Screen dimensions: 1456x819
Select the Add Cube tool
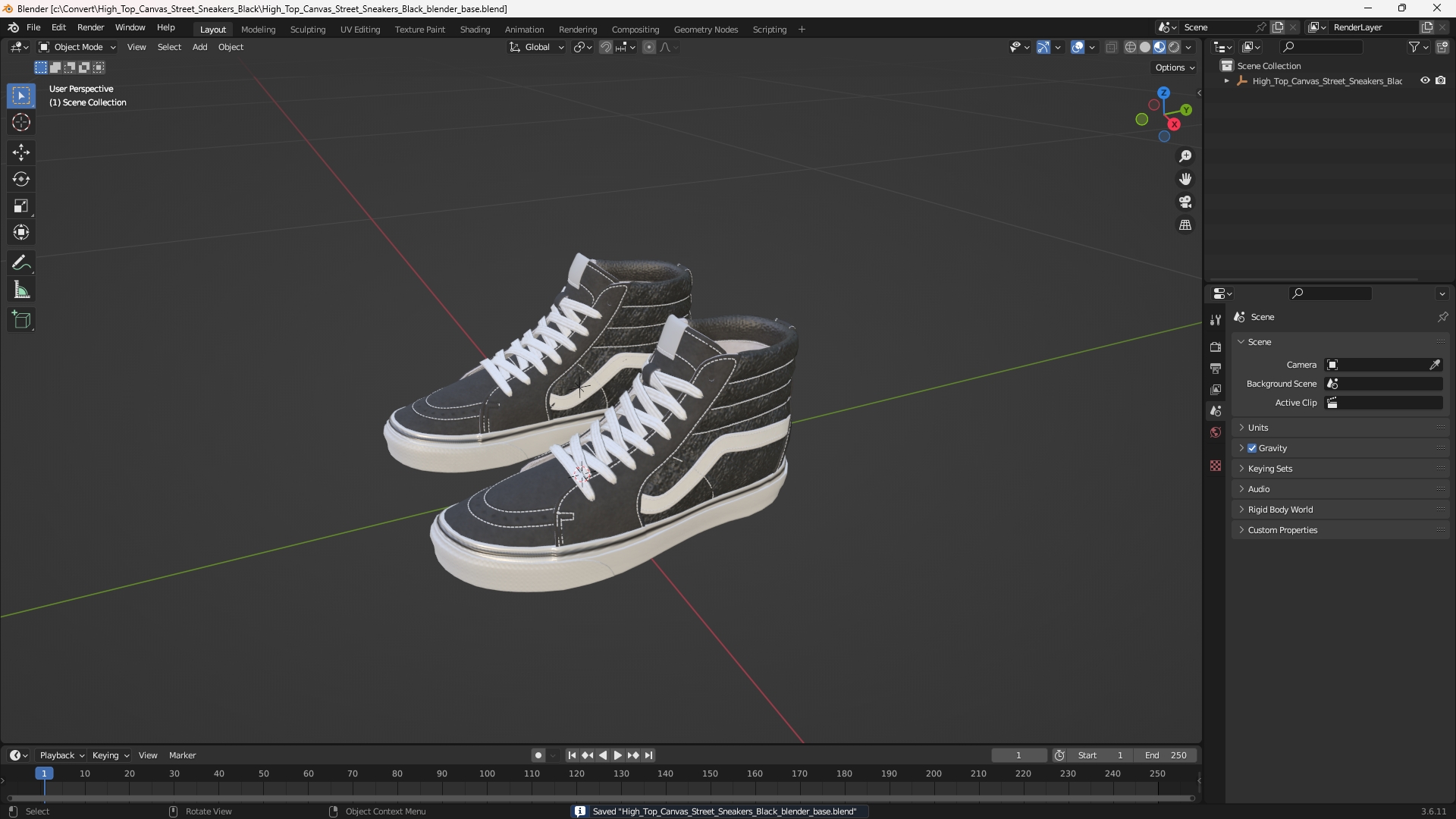pyautogui.click(x=21, y=320)
